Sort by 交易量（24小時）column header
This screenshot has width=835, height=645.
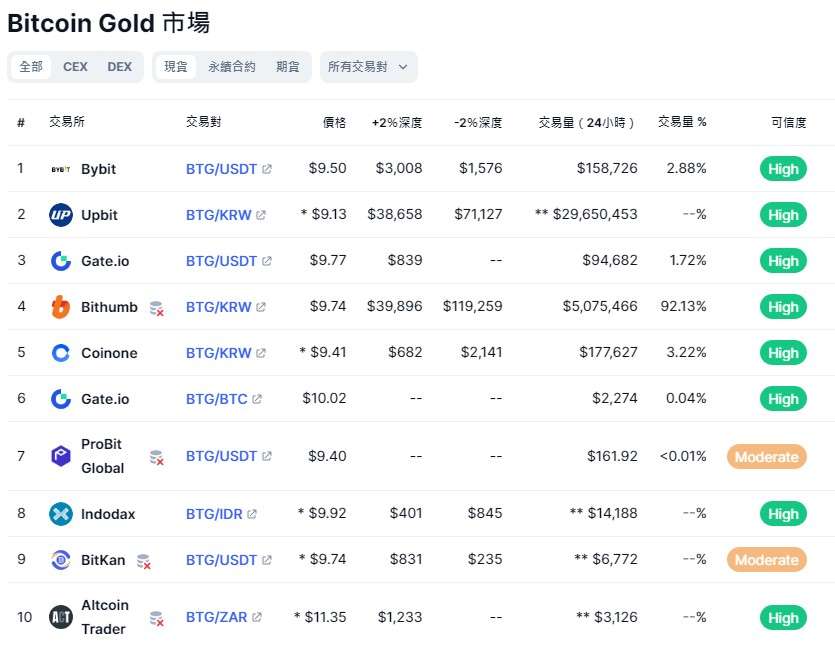click(586, 123)
